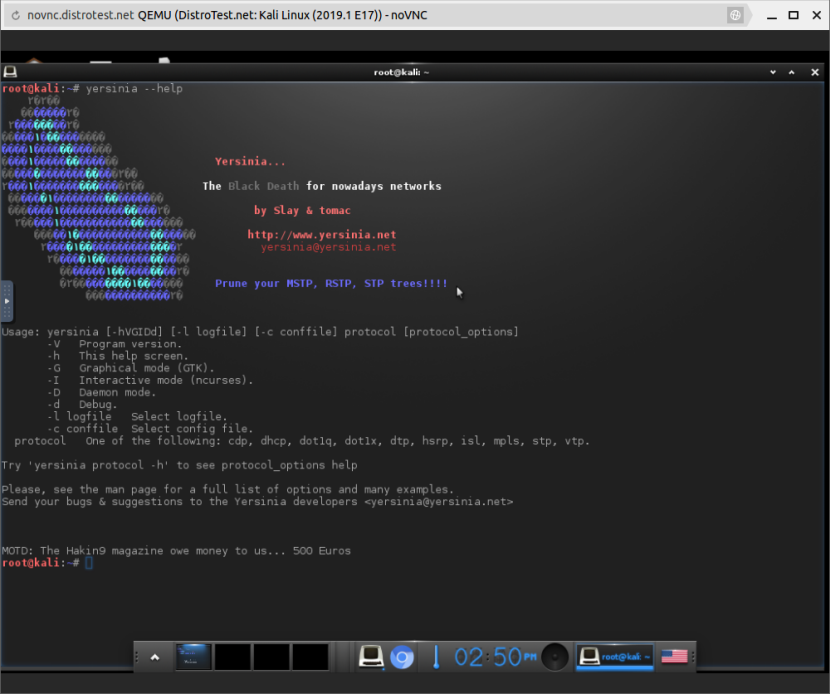This screenshot has width=830, height=694.
Task: Switch to the first workspace thumbnail
Action: tap(192, 657)
